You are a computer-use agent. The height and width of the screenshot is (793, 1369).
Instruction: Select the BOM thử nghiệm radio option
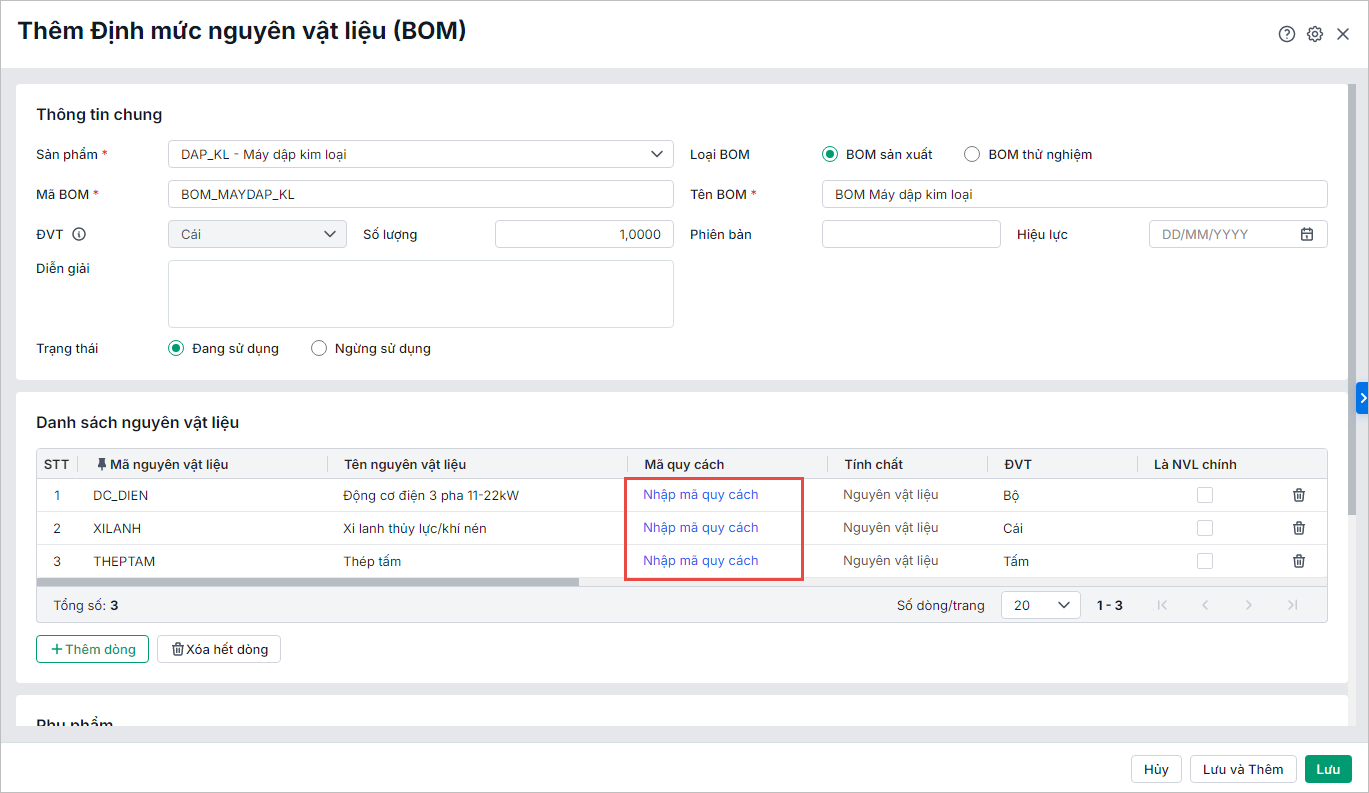972,154
